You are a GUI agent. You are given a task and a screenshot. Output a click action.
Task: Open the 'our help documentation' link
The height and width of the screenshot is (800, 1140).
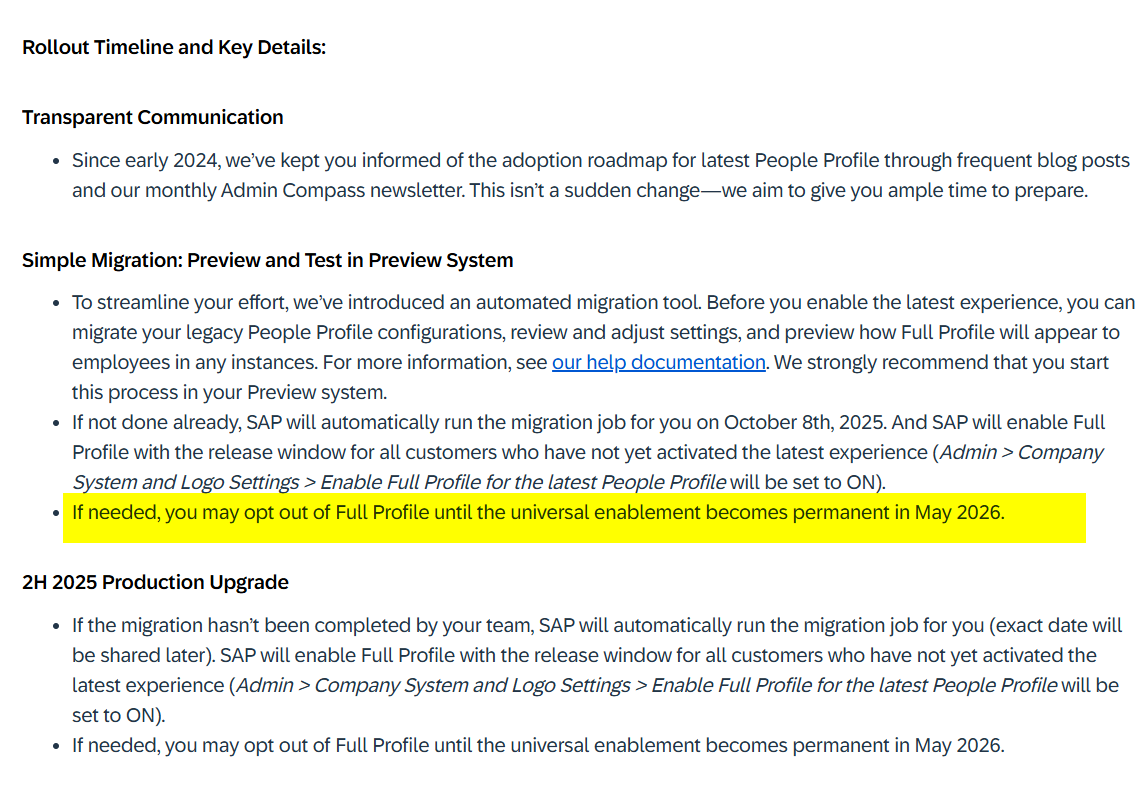pos(658,363)
